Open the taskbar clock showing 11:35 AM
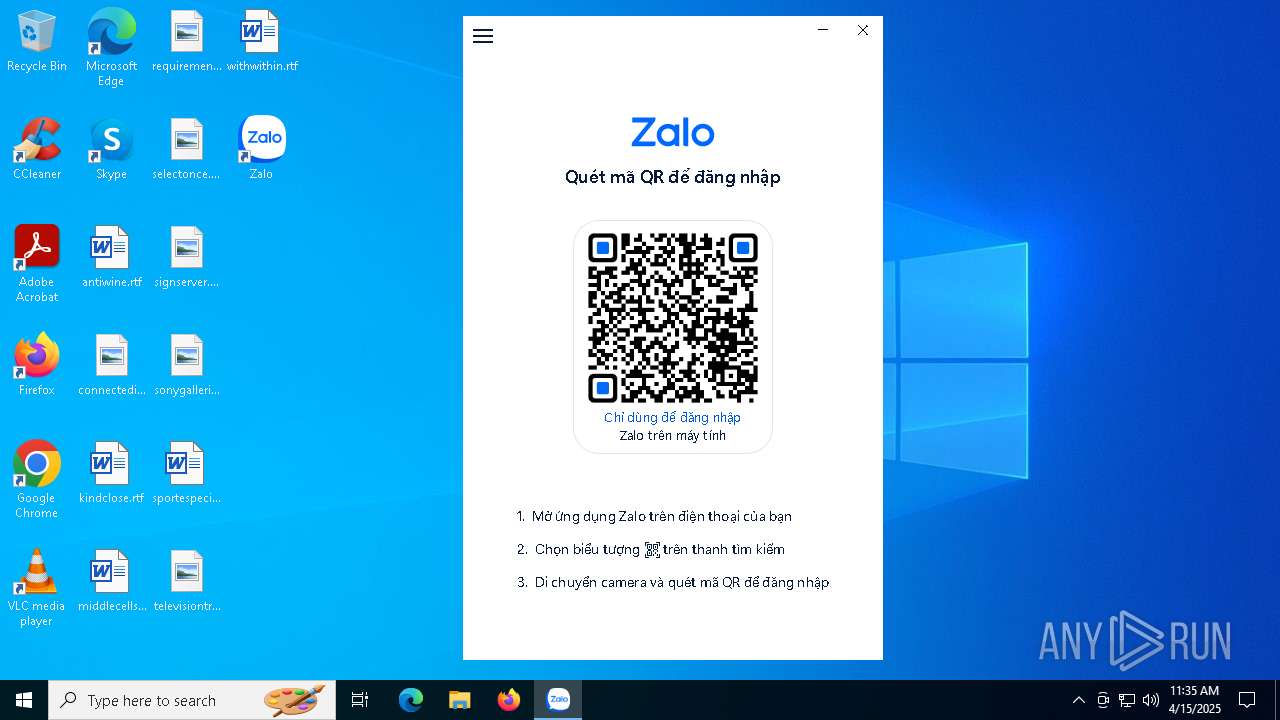This screenshot has height=720, width=1280. [x=1195, y=700]
